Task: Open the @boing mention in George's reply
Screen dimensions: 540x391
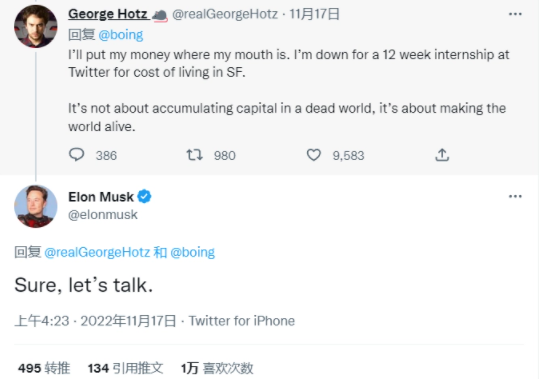Action: pos(121,35)
